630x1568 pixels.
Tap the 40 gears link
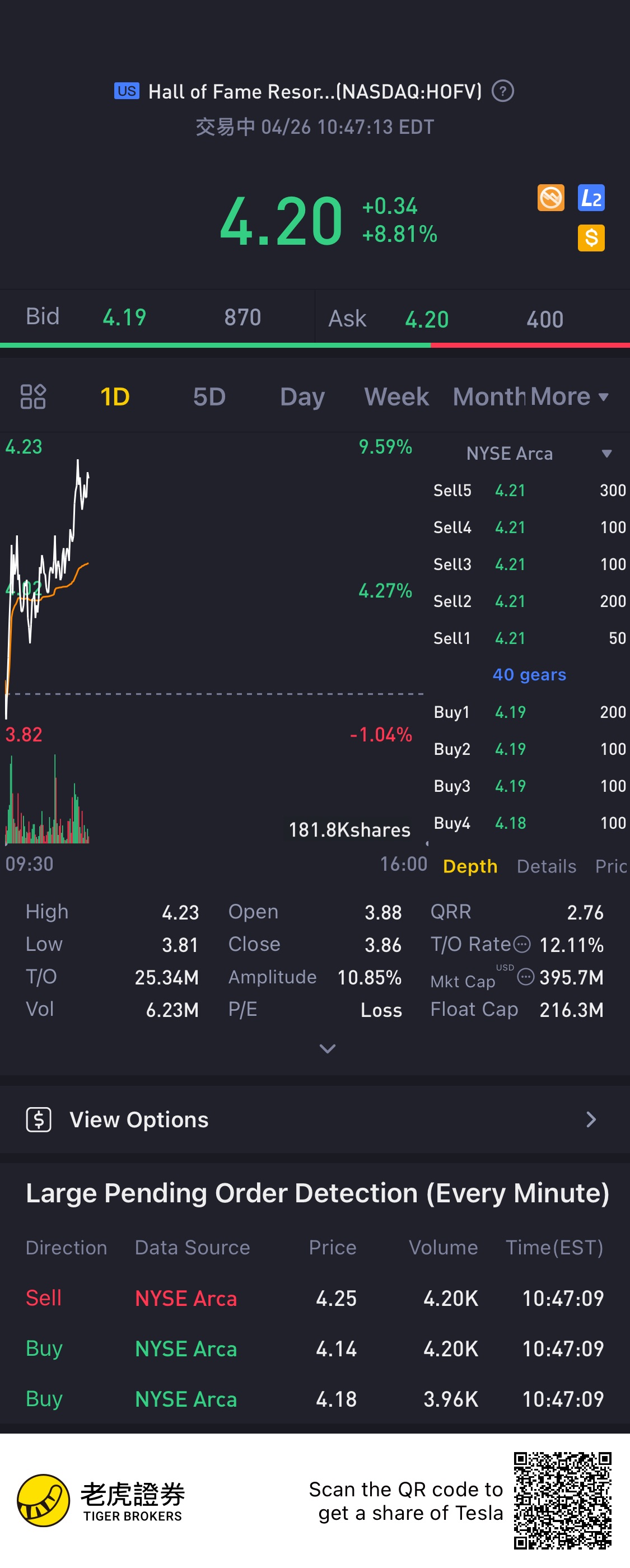point(529,674)
